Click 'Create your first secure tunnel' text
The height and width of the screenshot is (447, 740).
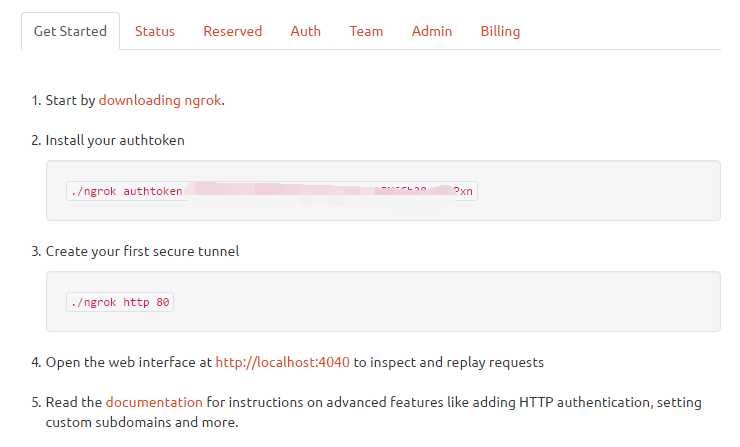[x=142, y=251]
